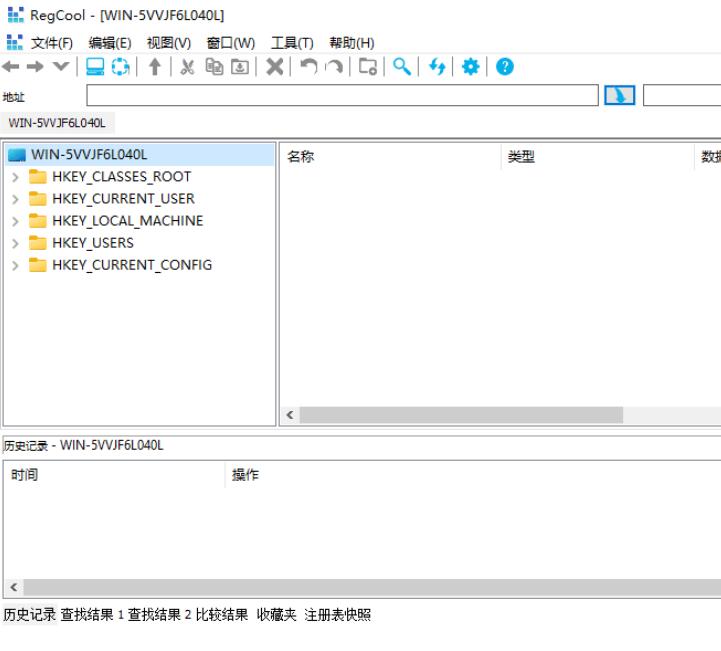
Task: Open the navigation history dropdown arrow
Action: [x=61, y=66]
